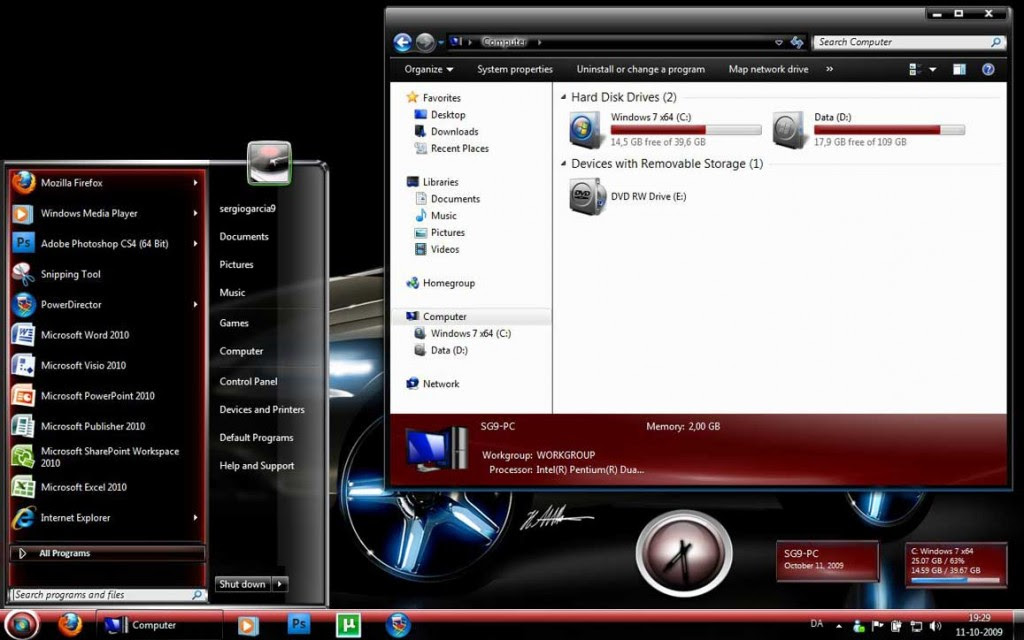Expand Windows Media Player submenu arrow
This screenshot has height=640, width=1024.
click(x=195, y=213)
